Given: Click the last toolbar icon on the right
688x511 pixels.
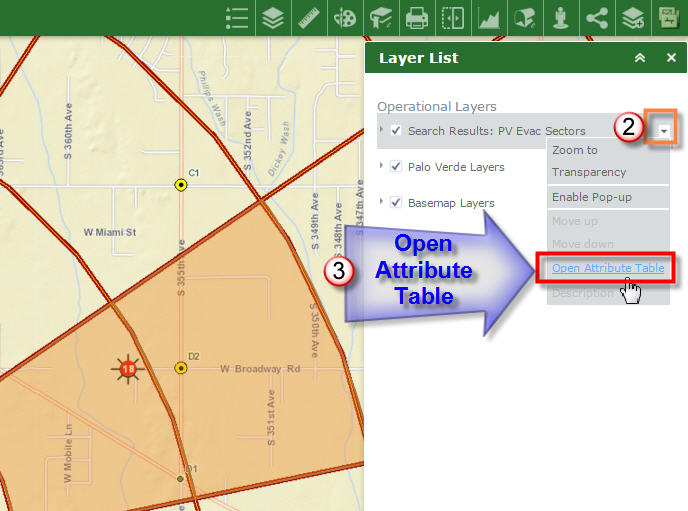Looking at the screenshot, I should click(669, 18).
